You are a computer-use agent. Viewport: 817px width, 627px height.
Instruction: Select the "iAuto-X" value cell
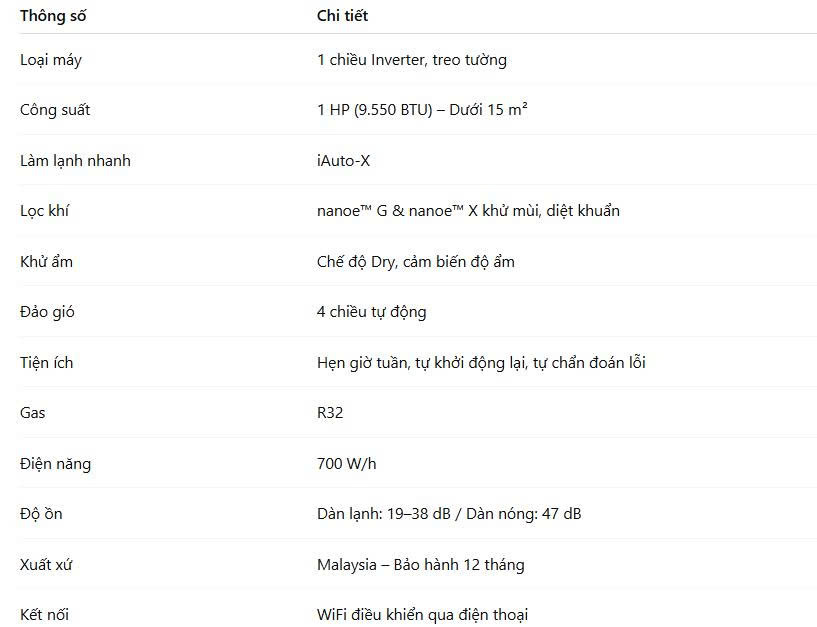click(343, 161)
